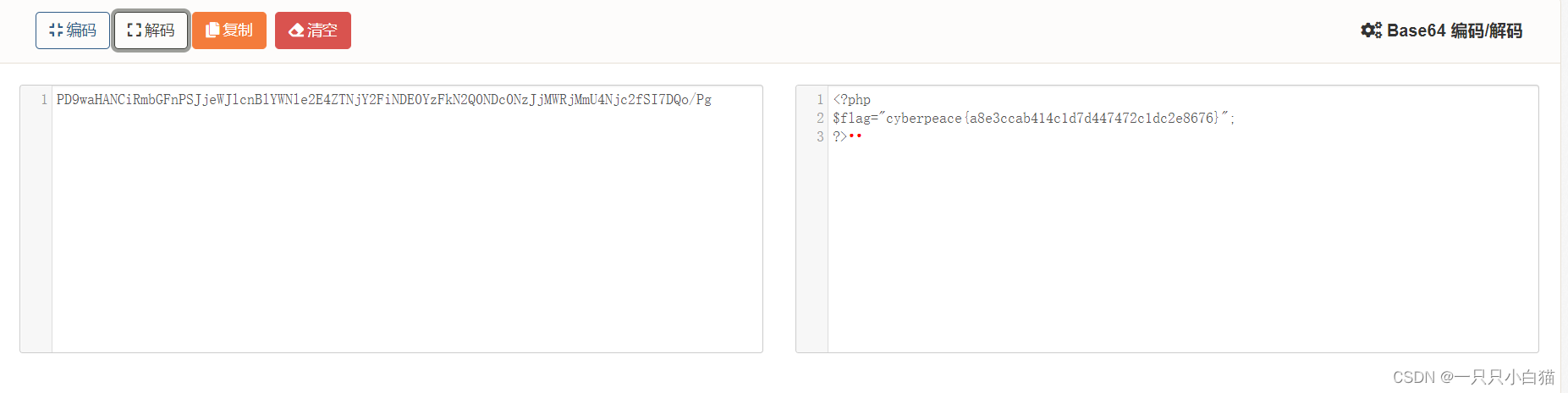Select line number 1 in left gutter
Screen dimensions: 1568x393
pos(44,100)
